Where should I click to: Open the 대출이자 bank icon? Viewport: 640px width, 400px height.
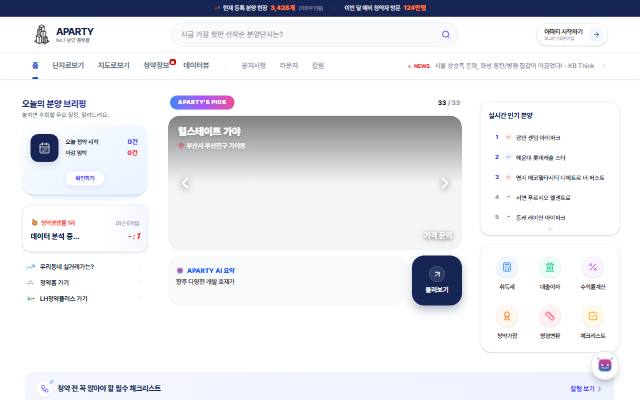pyautogui.click(x=550, y=267)
